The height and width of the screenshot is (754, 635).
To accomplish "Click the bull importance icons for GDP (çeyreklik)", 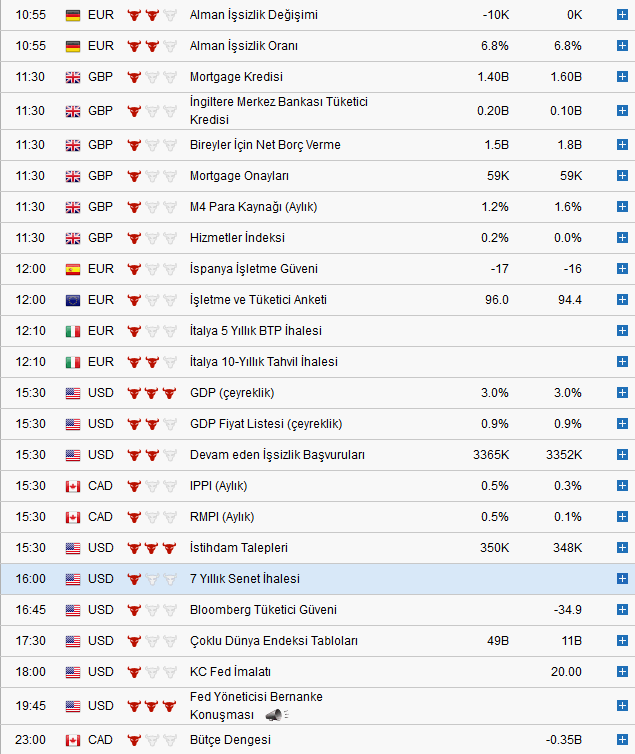I will tap(151, 393).
